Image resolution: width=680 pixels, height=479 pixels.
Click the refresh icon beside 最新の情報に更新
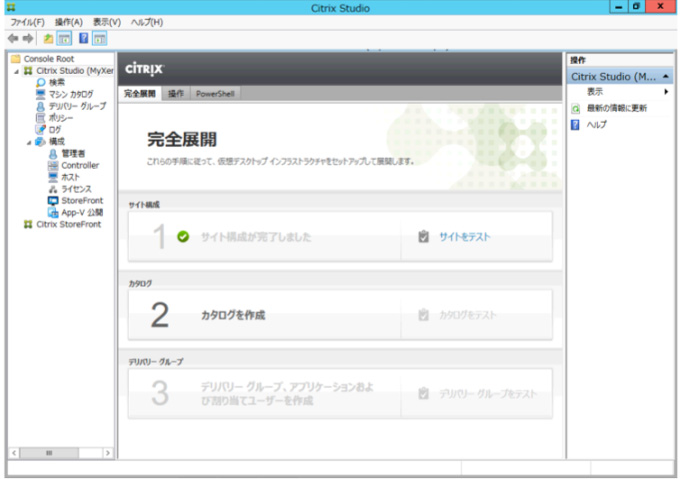pos(575,108)
